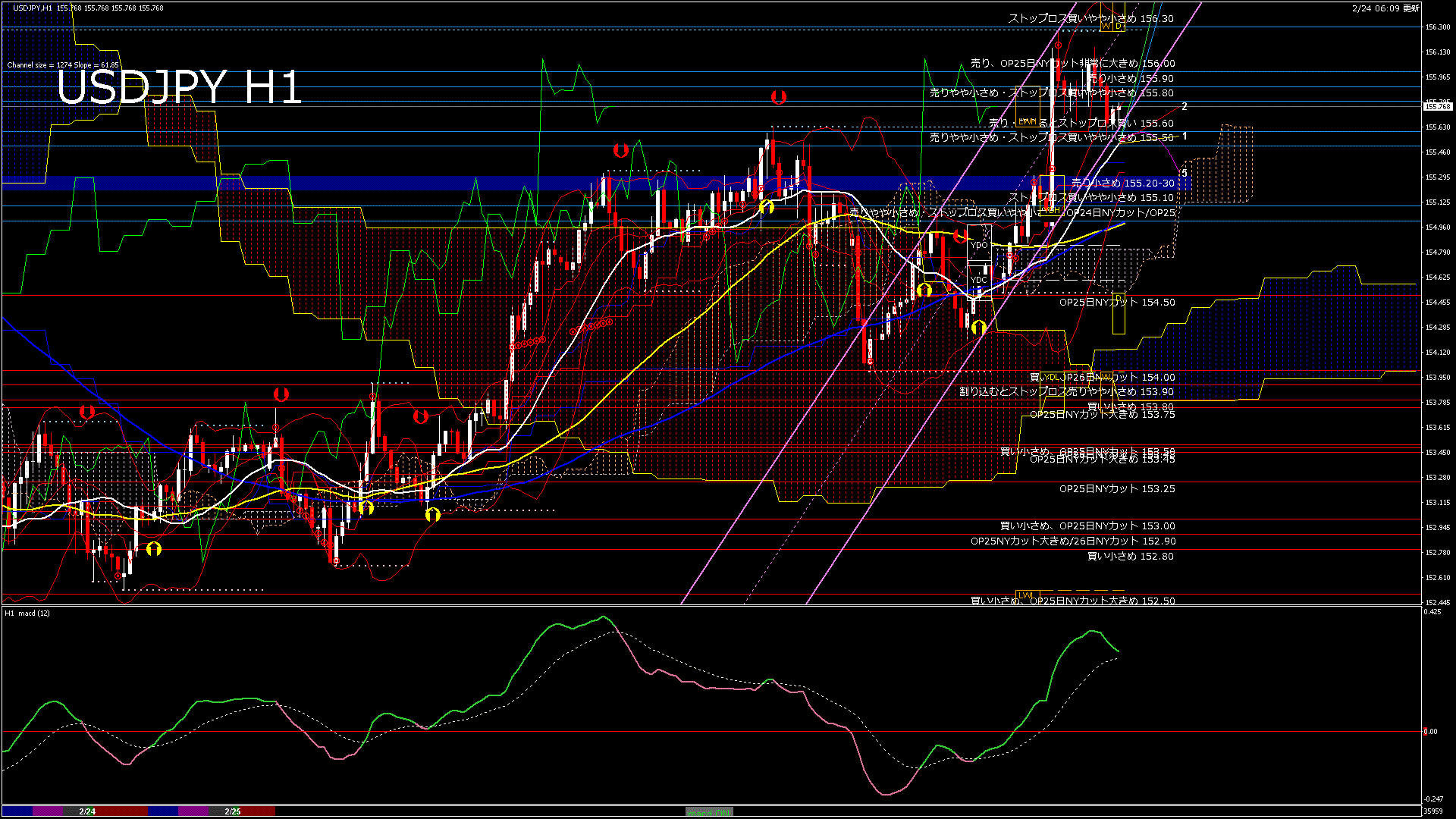Click the OP25日NYカット 154.50 label
Viewport: 1456px width, 819px height.
point(1117,302)
